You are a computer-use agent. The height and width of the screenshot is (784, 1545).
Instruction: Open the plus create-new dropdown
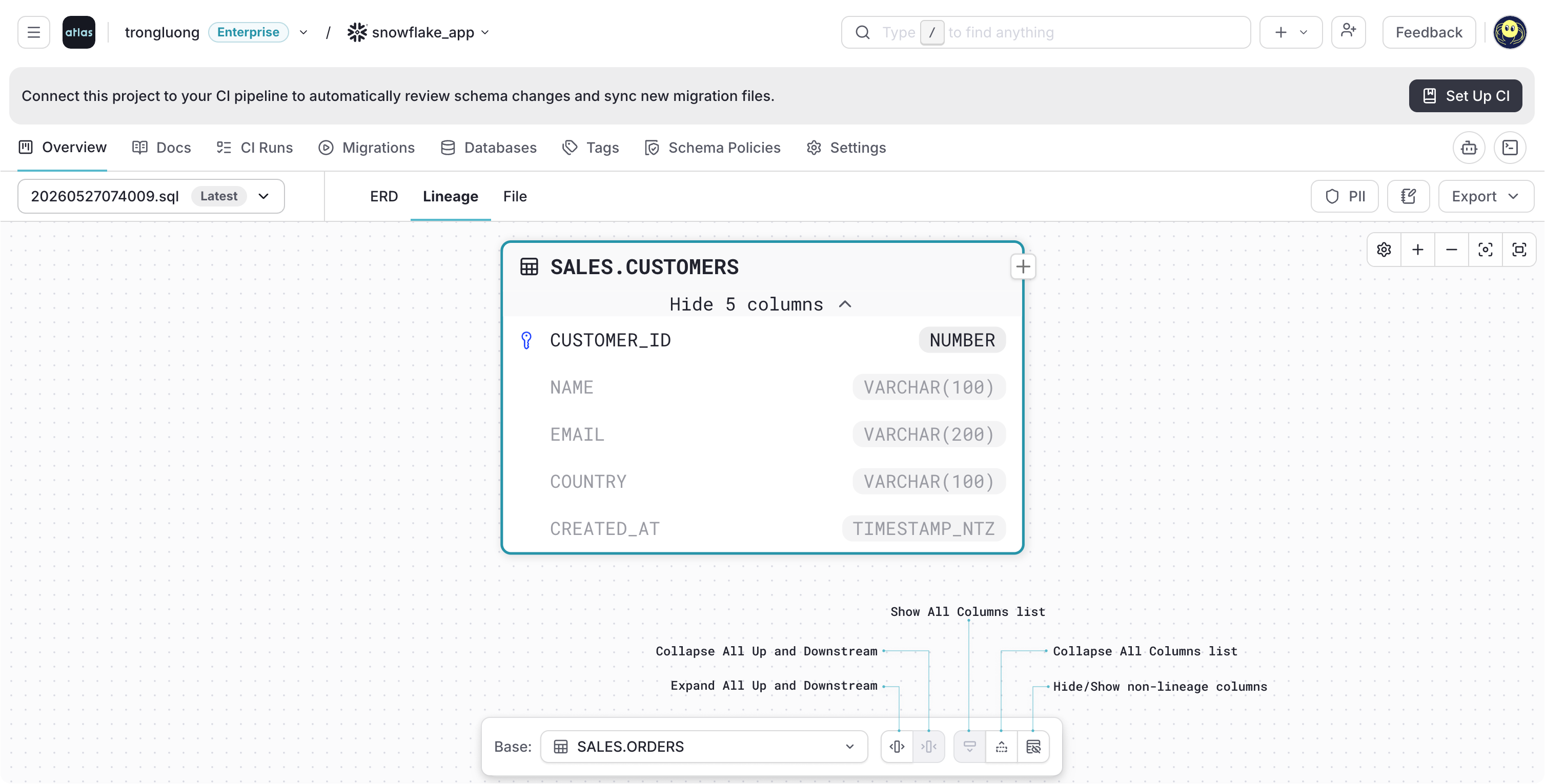[1290, 32]
